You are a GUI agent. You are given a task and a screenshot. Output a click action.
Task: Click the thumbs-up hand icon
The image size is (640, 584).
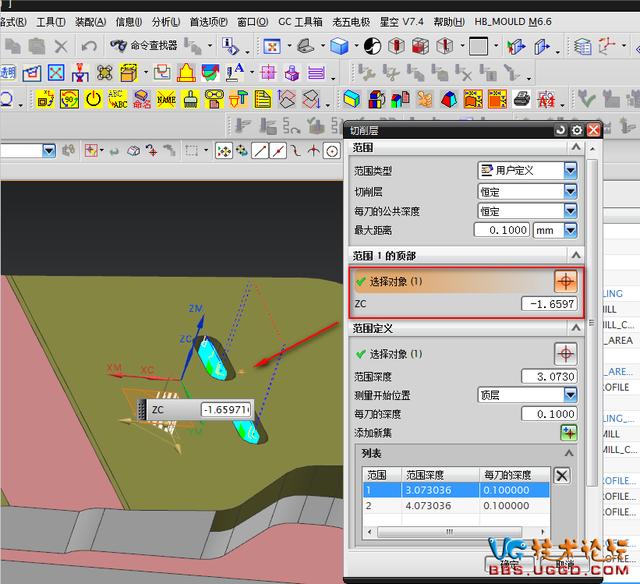pyautogui.click(x=424, y=99)
